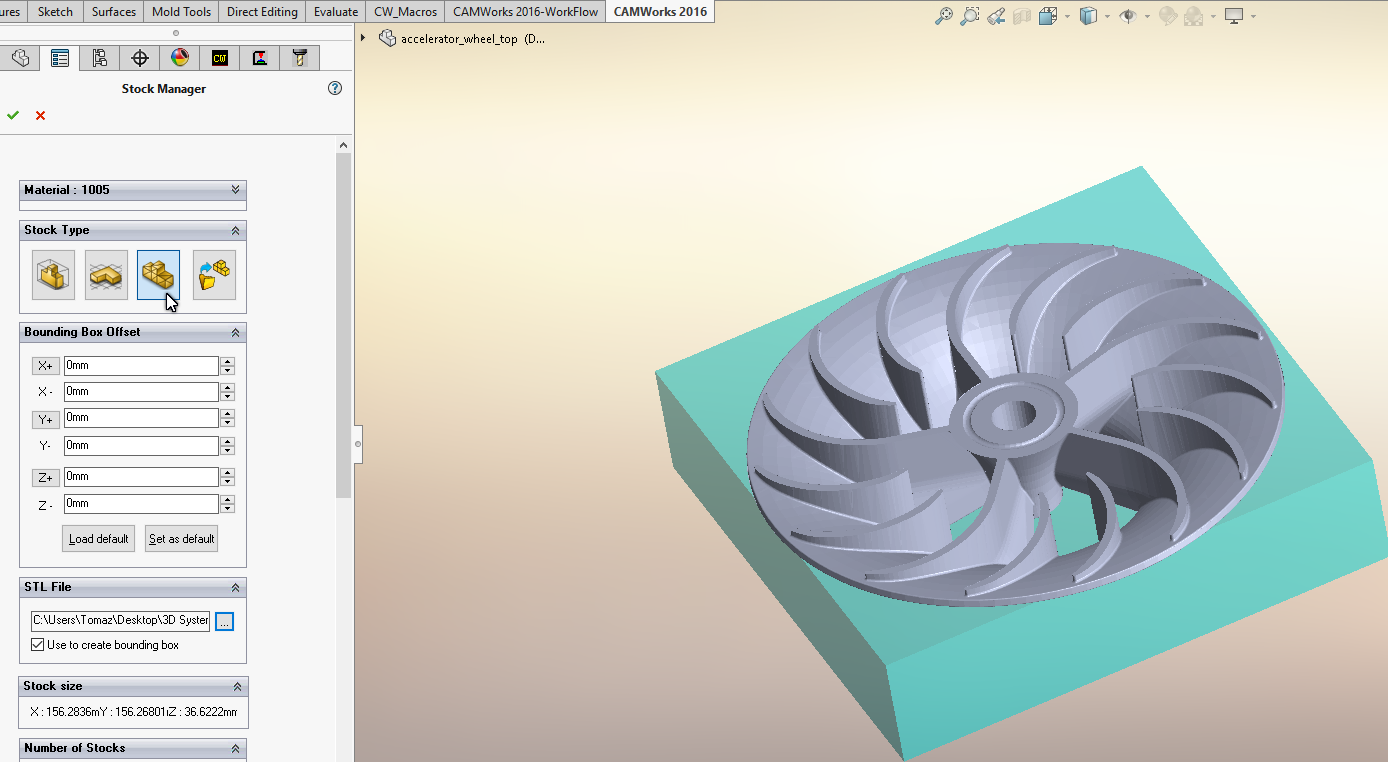Collapse the Bounding Box Offset section

[x=235, y=332]
